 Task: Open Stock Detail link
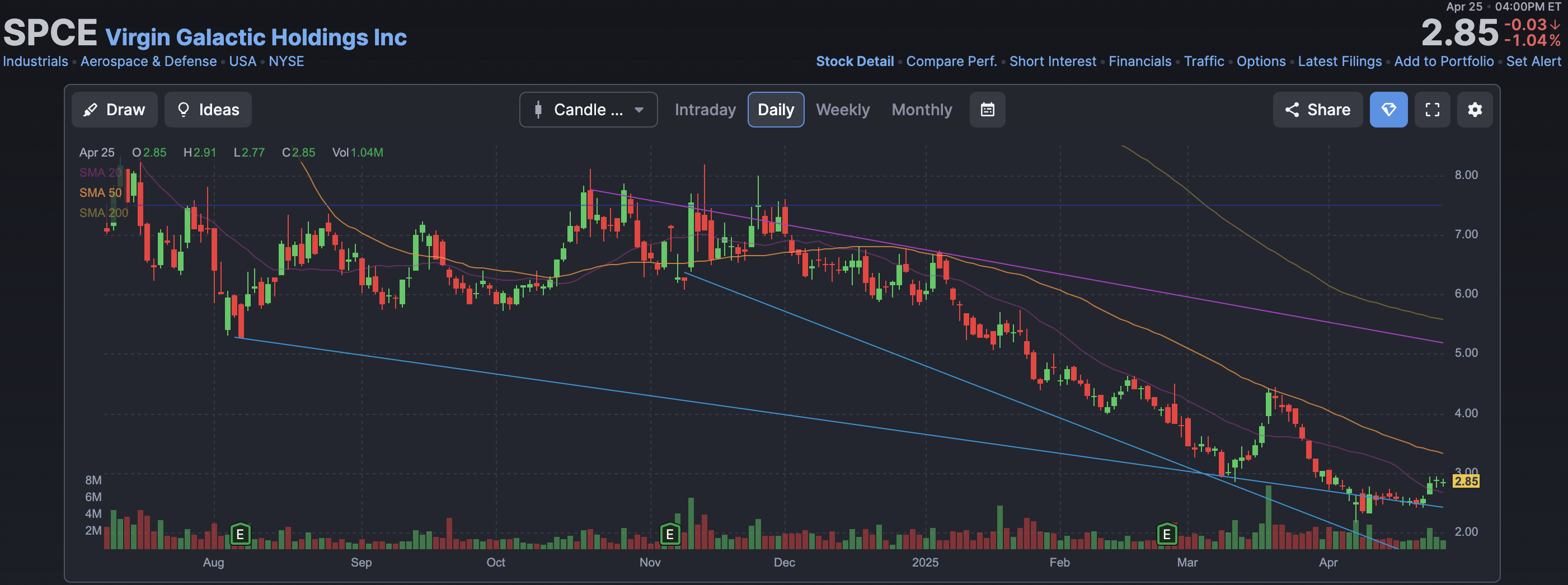coord(855,62)
